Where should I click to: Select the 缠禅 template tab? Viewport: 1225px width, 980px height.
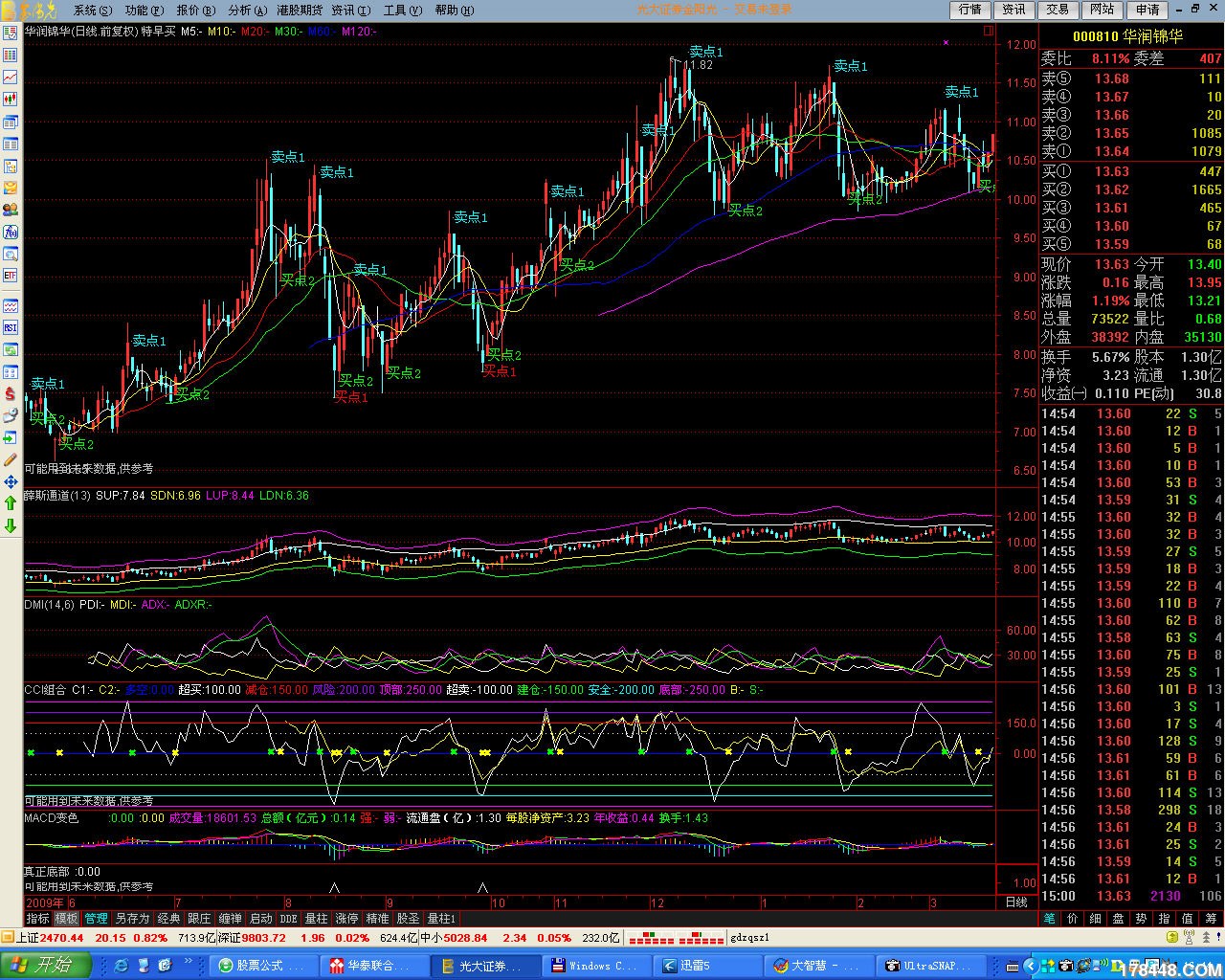click(230, 918)
